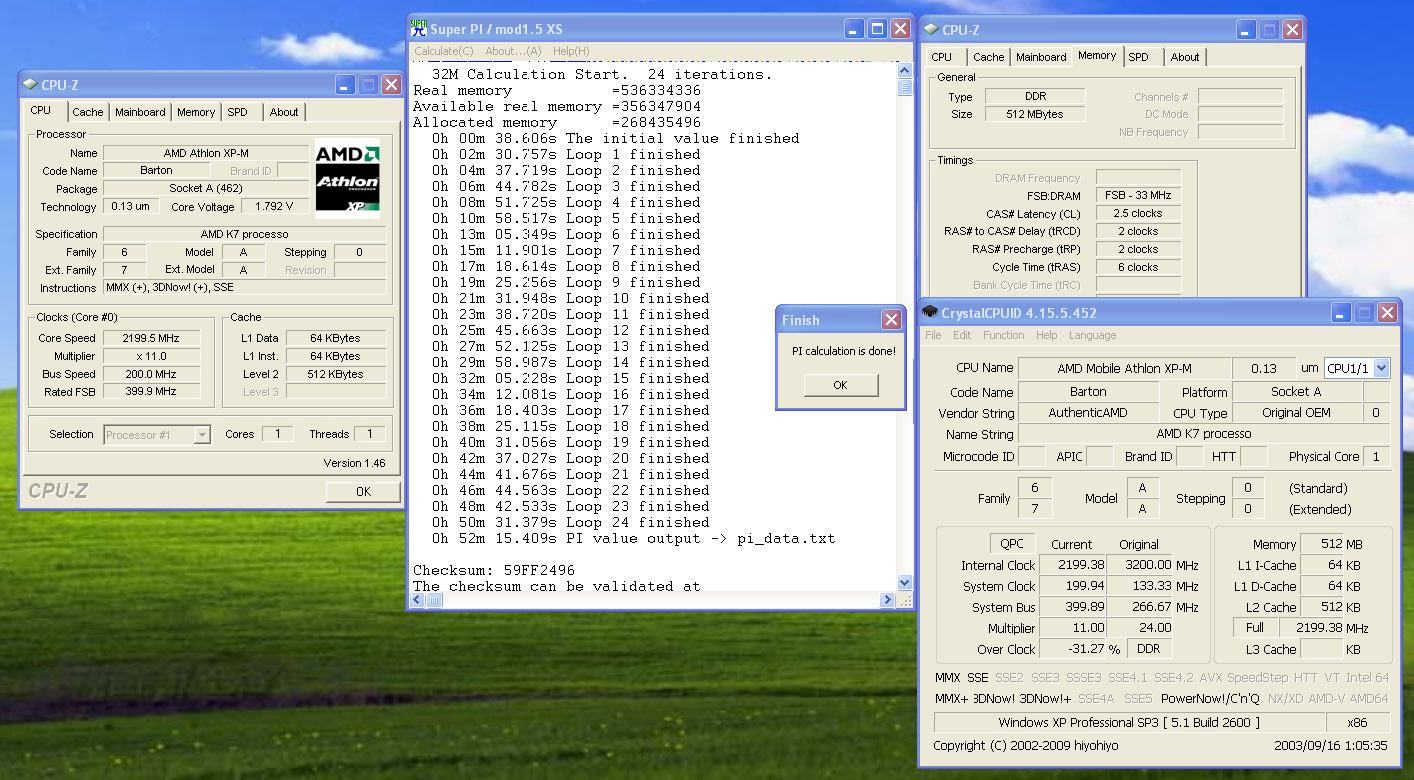Image resolution: width=1414 pixels, height=780 pixels.
Task: Click the Name String field AMD K7 processo
Action: point(1204,434)
